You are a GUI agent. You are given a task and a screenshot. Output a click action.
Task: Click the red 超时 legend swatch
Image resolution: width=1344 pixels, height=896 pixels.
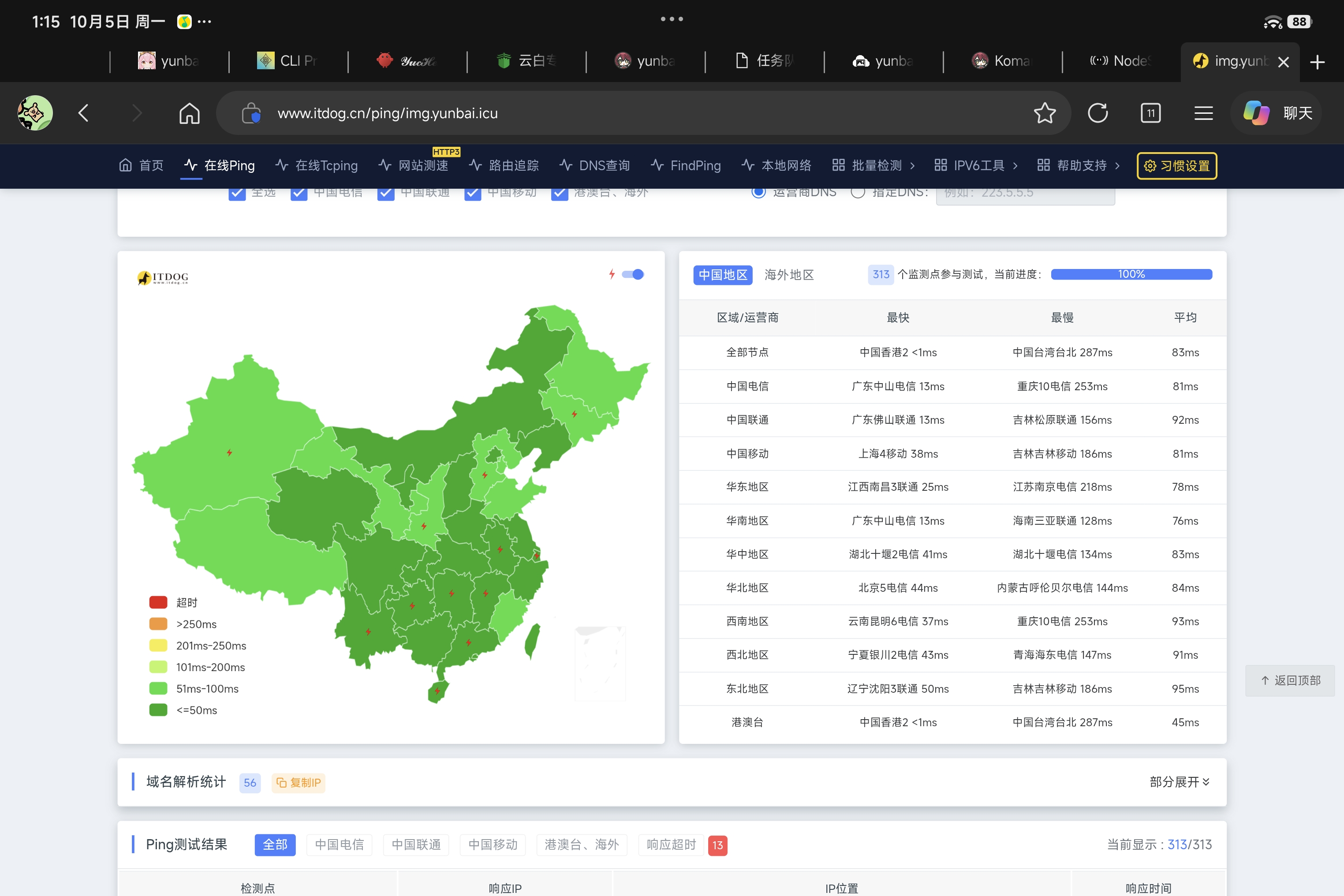158,602
